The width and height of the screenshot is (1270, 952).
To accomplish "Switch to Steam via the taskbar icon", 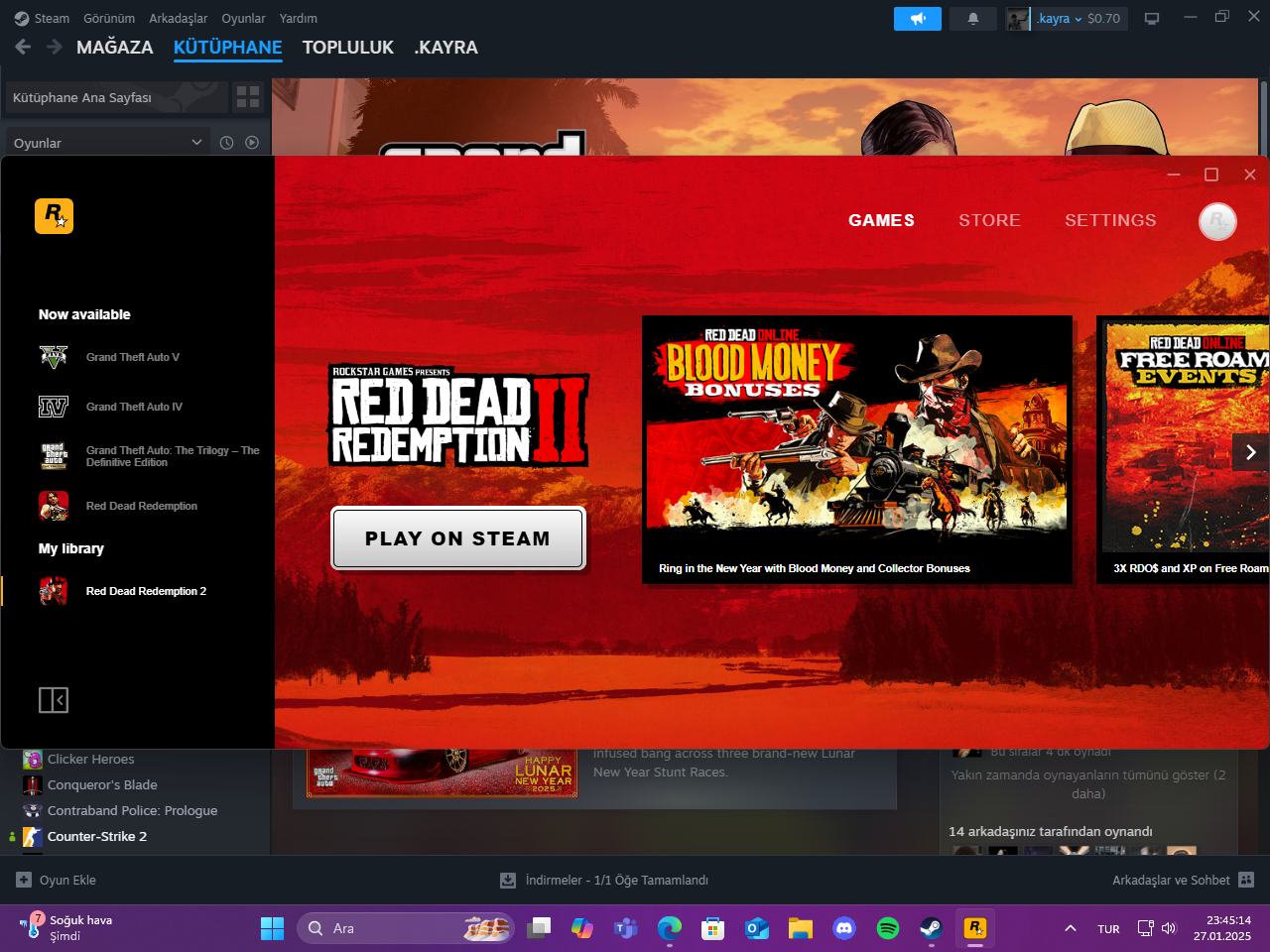I will coord(932,928).
